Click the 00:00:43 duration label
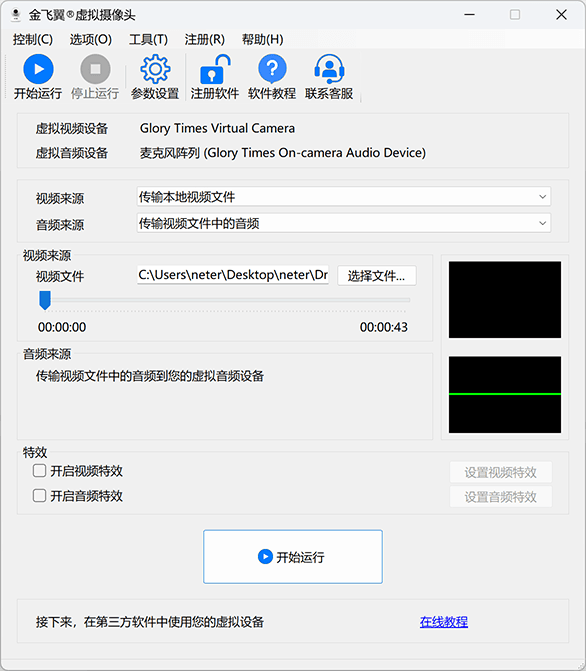586x671 pixels. tap(384, 327)
